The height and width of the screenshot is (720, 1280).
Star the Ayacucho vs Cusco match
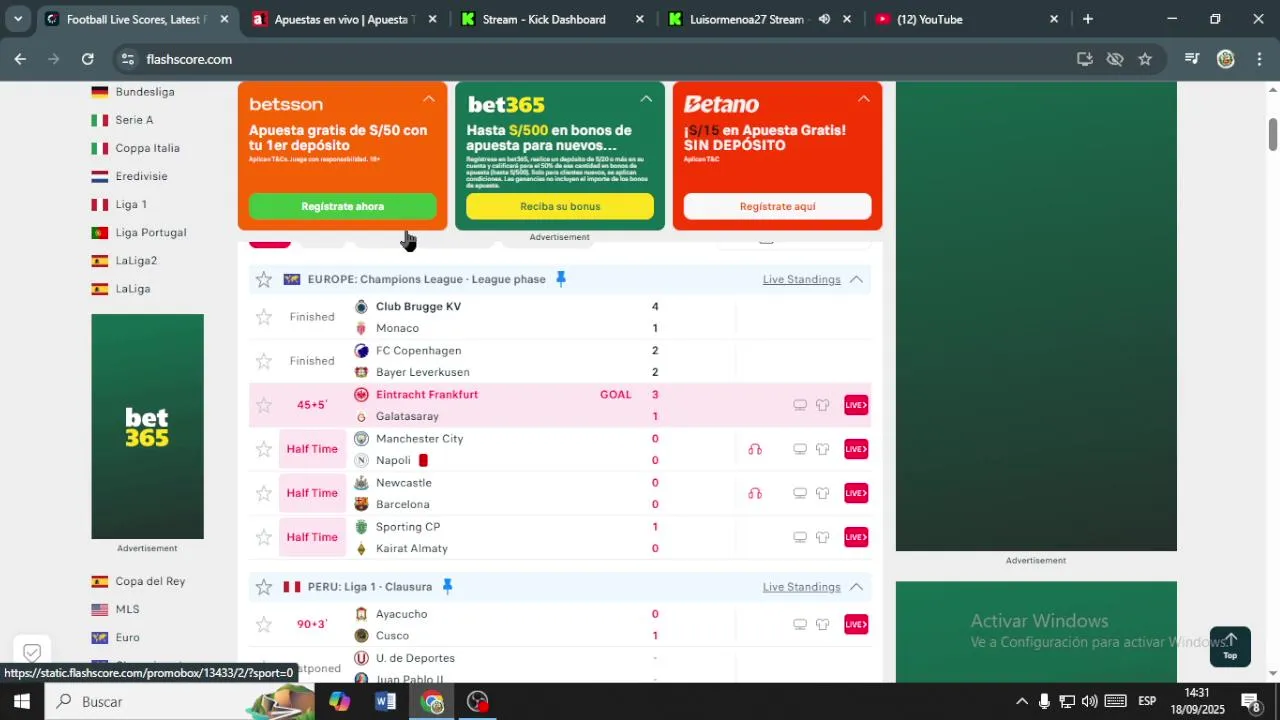(264, 624)
